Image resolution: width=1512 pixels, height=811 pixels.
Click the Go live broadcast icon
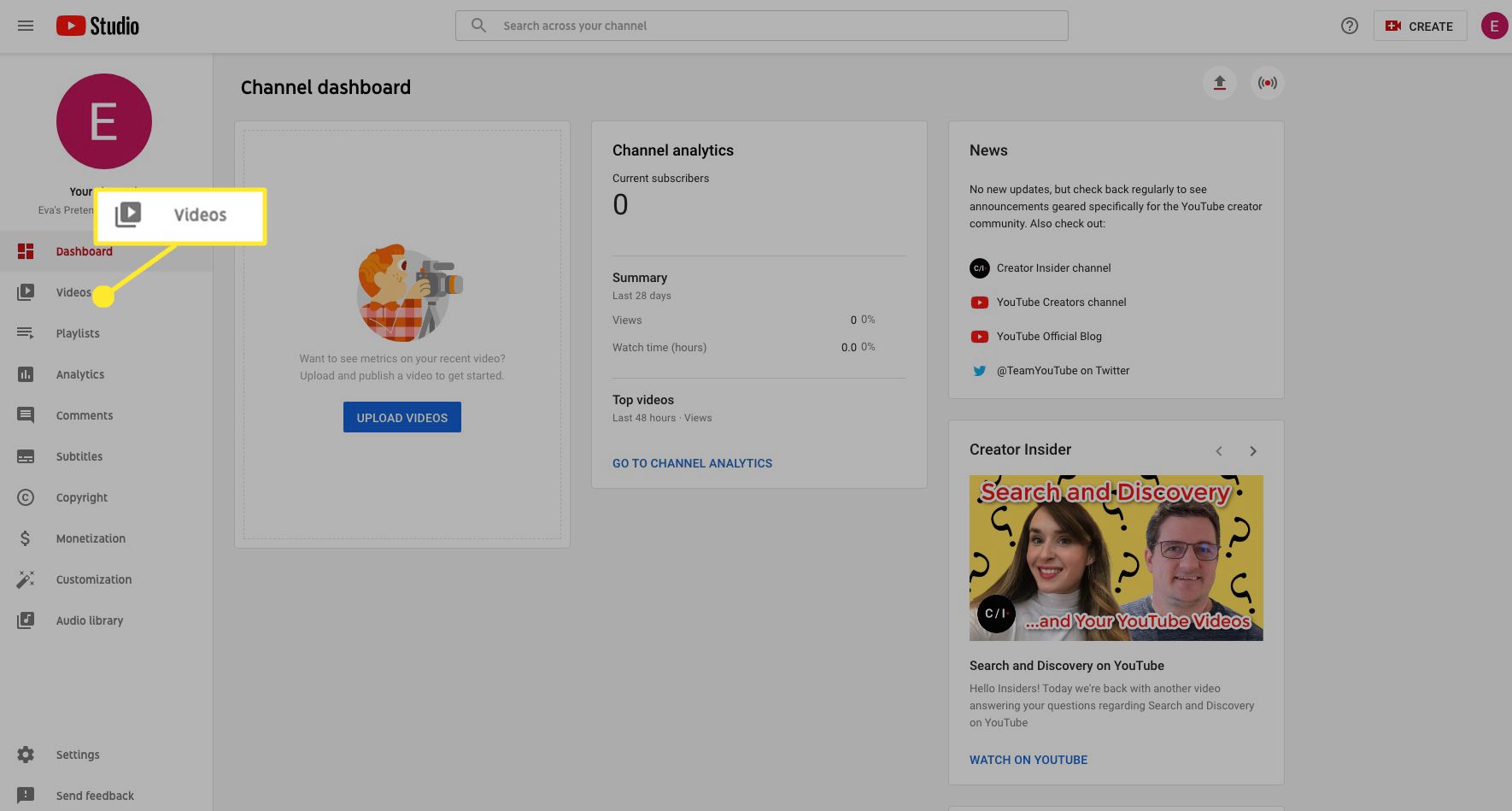[1268, 83]
